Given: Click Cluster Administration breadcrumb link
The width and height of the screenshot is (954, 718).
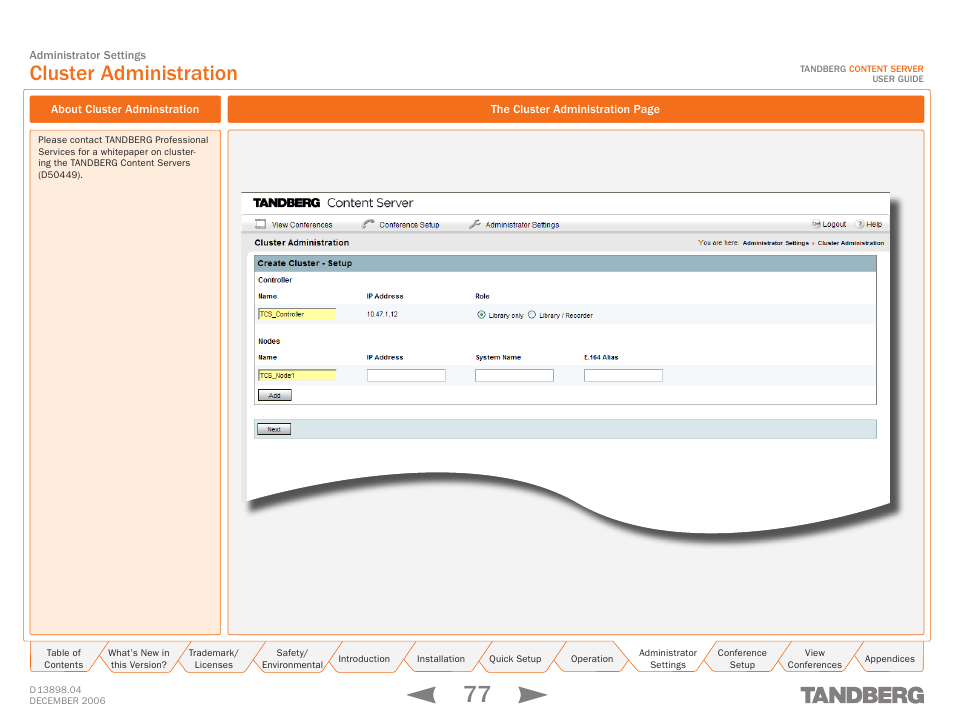Looking at the screenshot, I should [x=851, y=243].
